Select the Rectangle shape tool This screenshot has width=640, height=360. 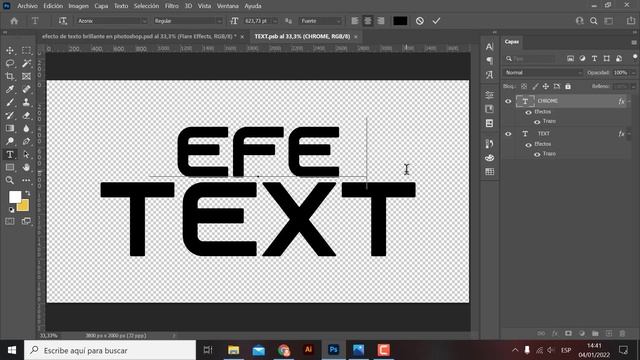point(10,167)
